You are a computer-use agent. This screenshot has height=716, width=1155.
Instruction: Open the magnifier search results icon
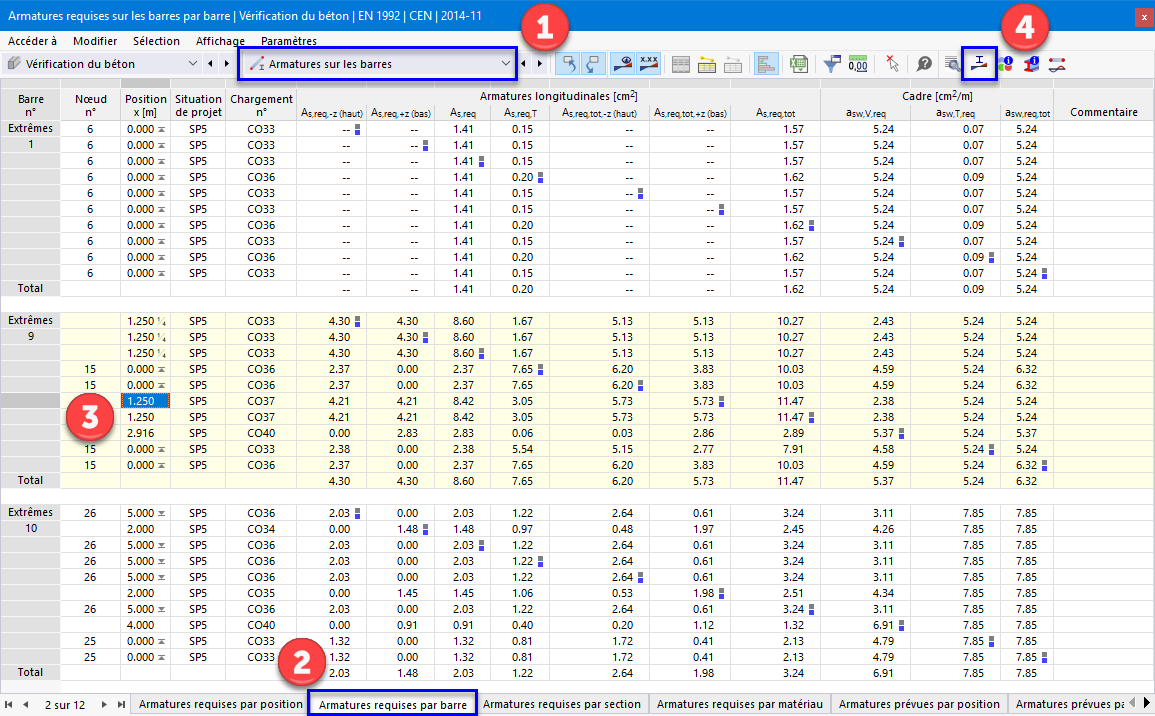point(951,63)
